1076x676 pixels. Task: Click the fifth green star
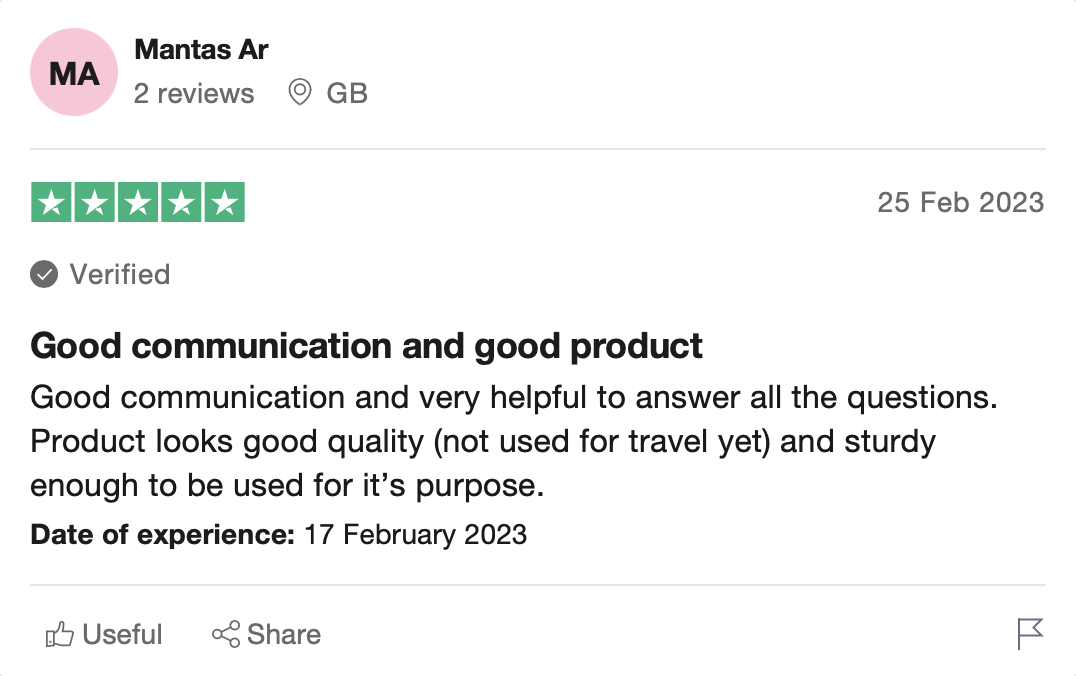click(x=224, y=202)
